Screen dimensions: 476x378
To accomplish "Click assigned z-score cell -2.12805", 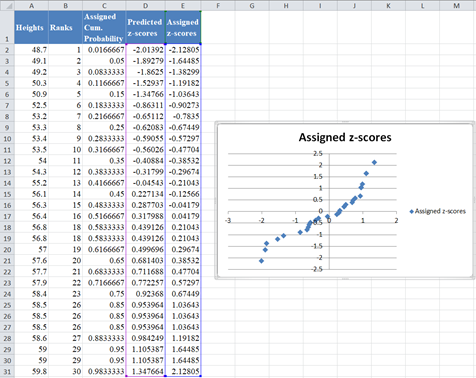I will pos(183,50).
